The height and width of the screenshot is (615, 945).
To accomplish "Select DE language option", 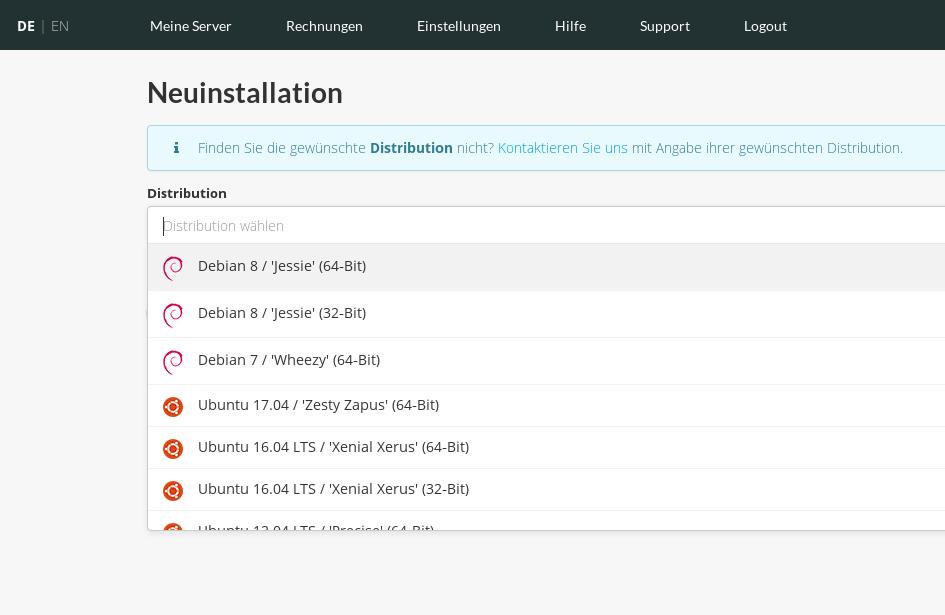I will 26,26.
